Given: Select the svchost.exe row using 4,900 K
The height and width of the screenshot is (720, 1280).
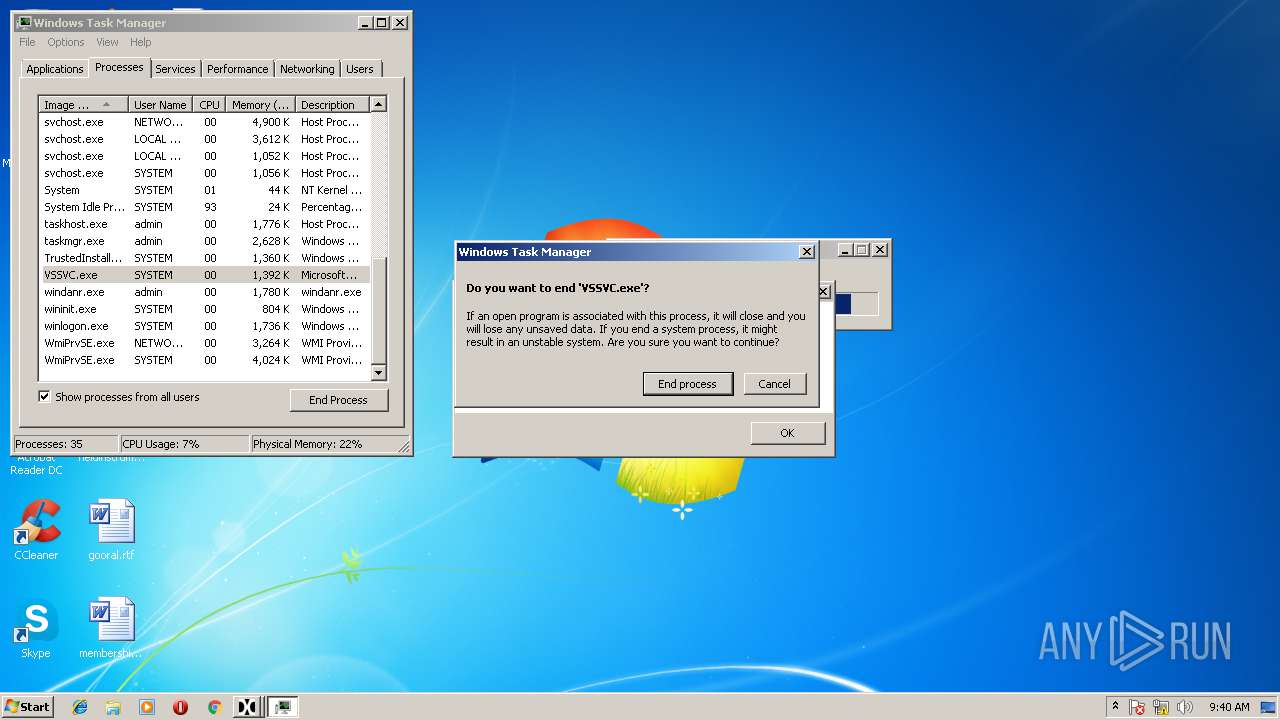Looking at the screenshot, I should click(204, 122).
